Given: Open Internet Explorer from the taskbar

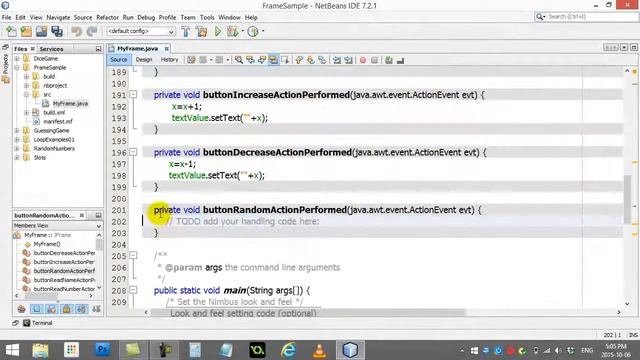Looking at the screenshot, I should tap(288, 350).
